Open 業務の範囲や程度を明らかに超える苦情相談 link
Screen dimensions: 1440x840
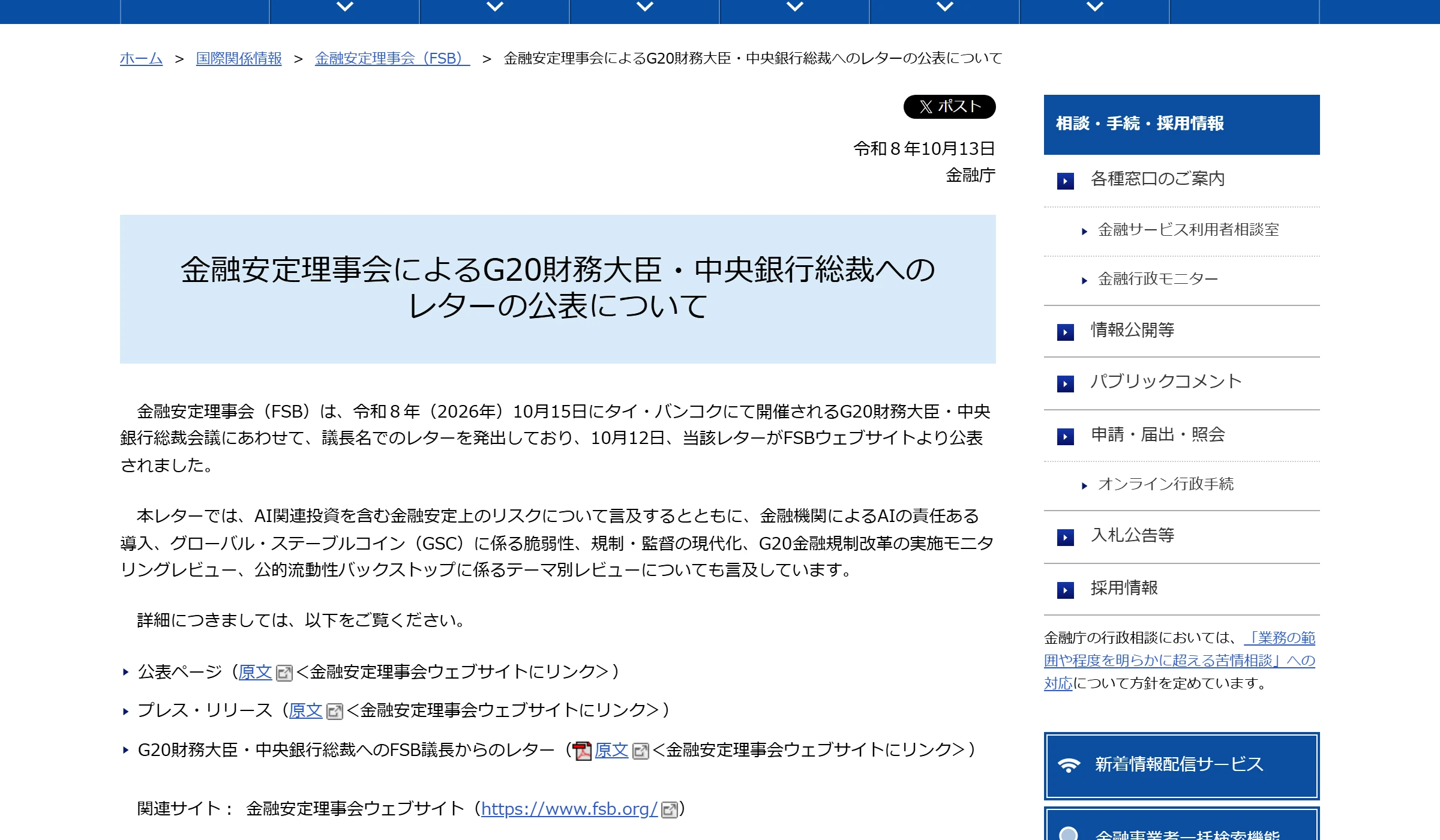(x=1180, y=661)
